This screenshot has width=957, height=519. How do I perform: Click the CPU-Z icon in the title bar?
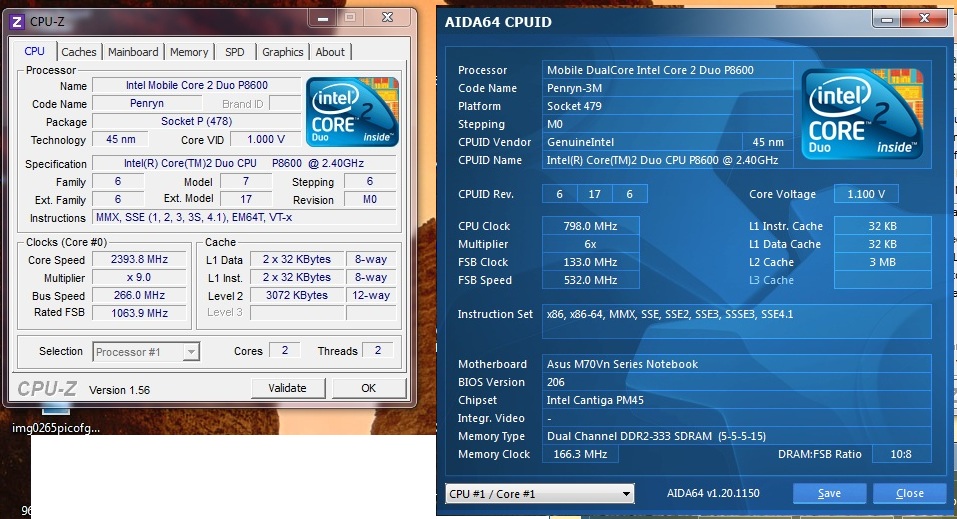pos(16,20)
